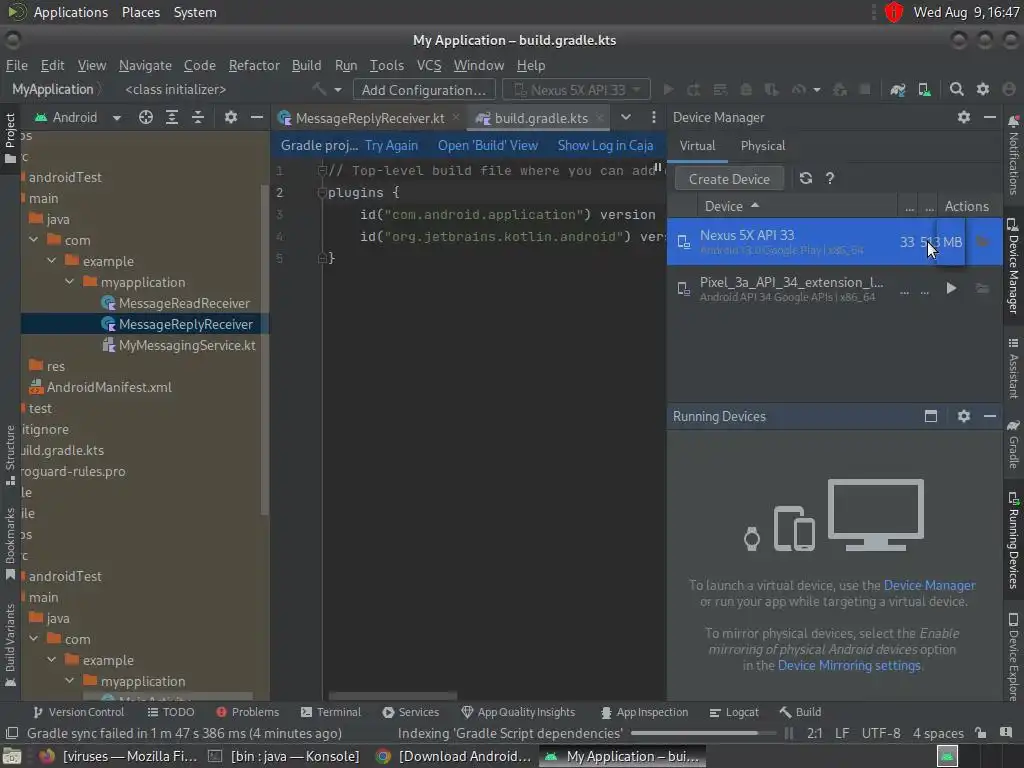Refresh the virtual device list
Screen dimensions: 1024x768
coord(806,178)
